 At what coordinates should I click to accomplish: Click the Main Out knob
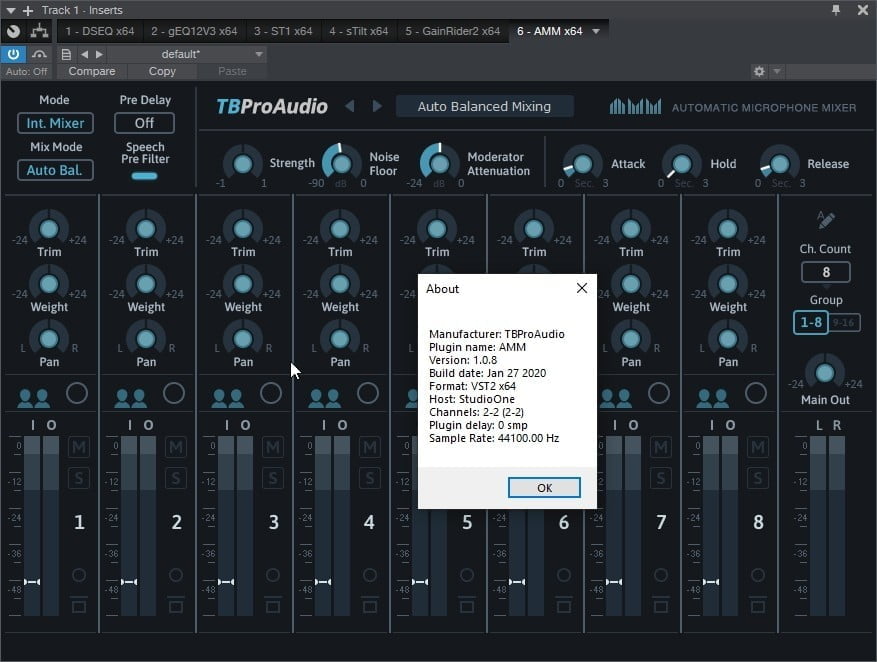point(825,373)
